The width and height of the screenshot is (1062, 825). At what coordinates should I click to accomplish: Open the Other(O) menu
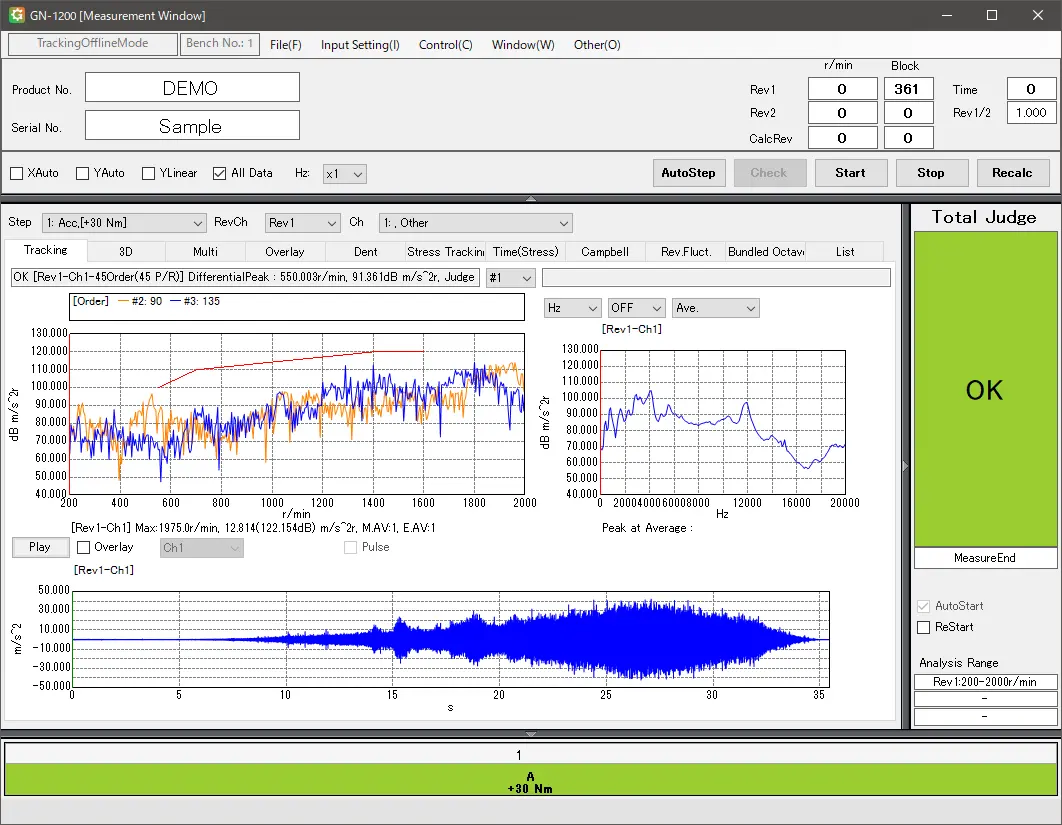tap(597, 45)
